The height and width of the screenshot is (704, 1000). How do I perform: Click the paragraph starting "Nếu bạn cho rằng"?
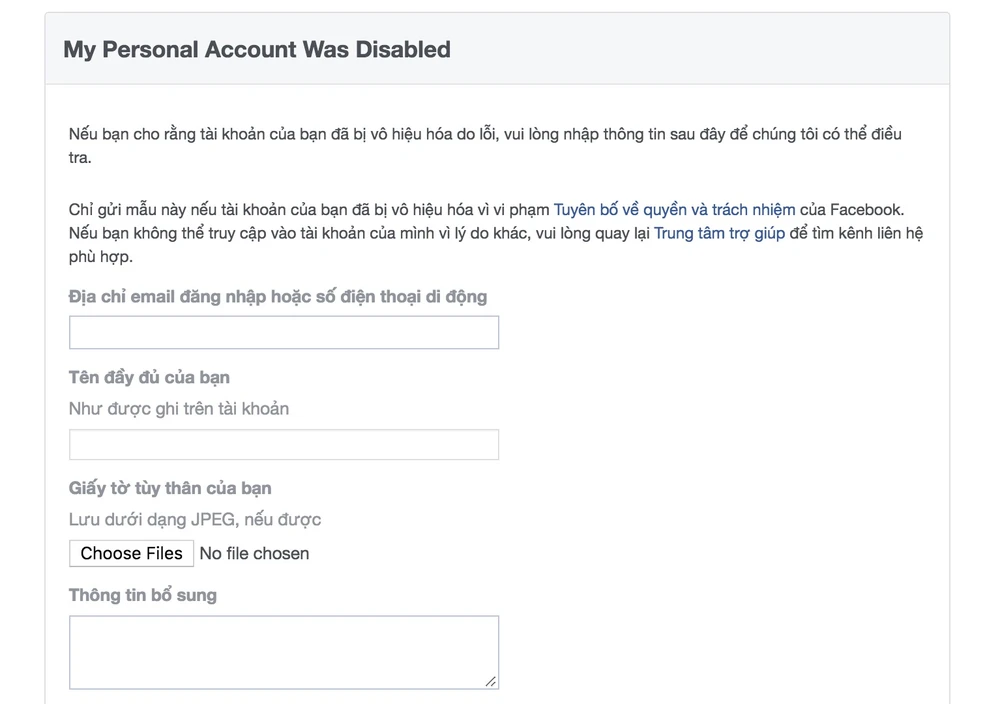click(485, 134)
